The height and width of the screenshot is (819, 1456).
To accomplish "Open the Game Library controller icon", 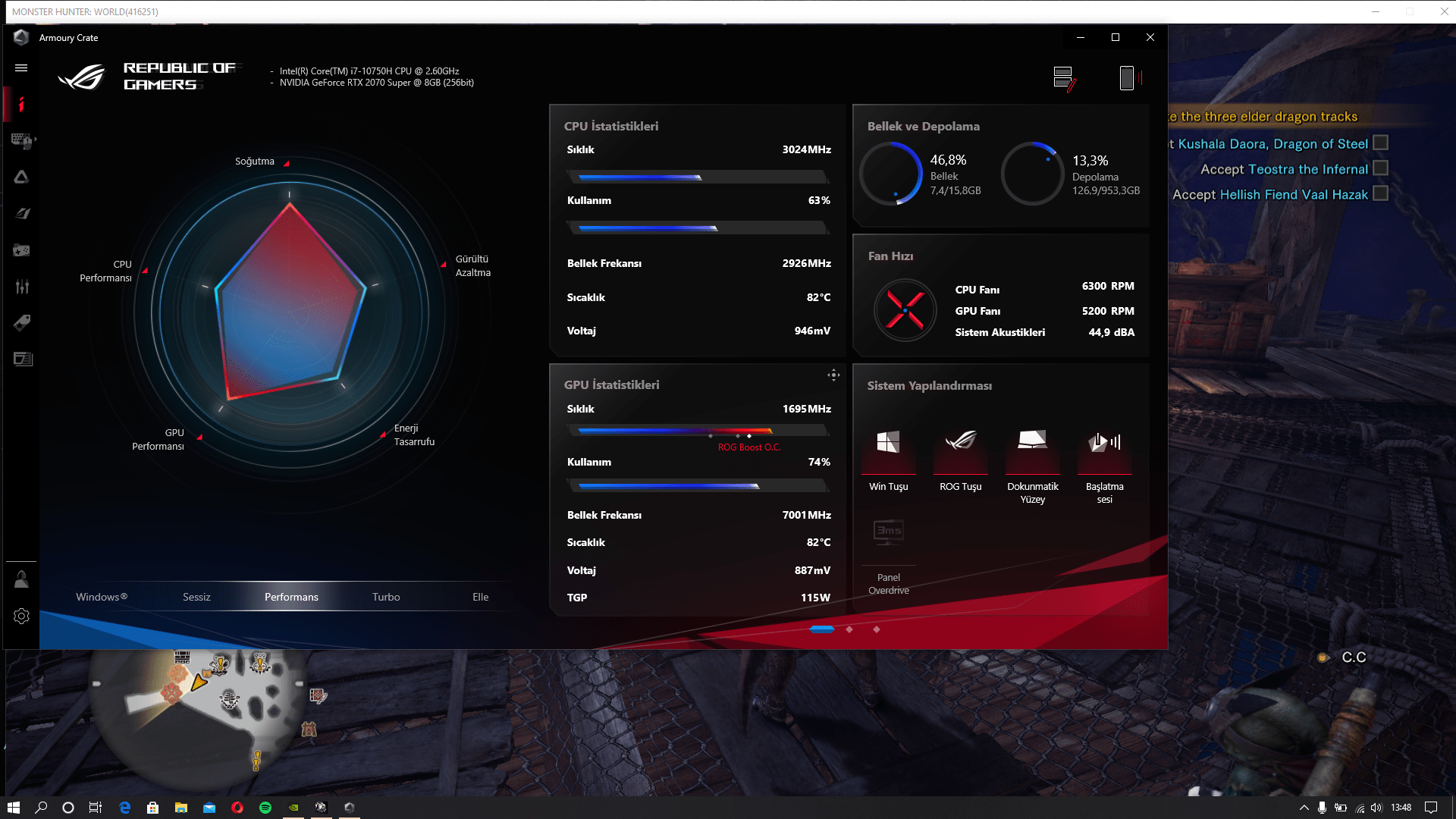I will click(21, 250).
